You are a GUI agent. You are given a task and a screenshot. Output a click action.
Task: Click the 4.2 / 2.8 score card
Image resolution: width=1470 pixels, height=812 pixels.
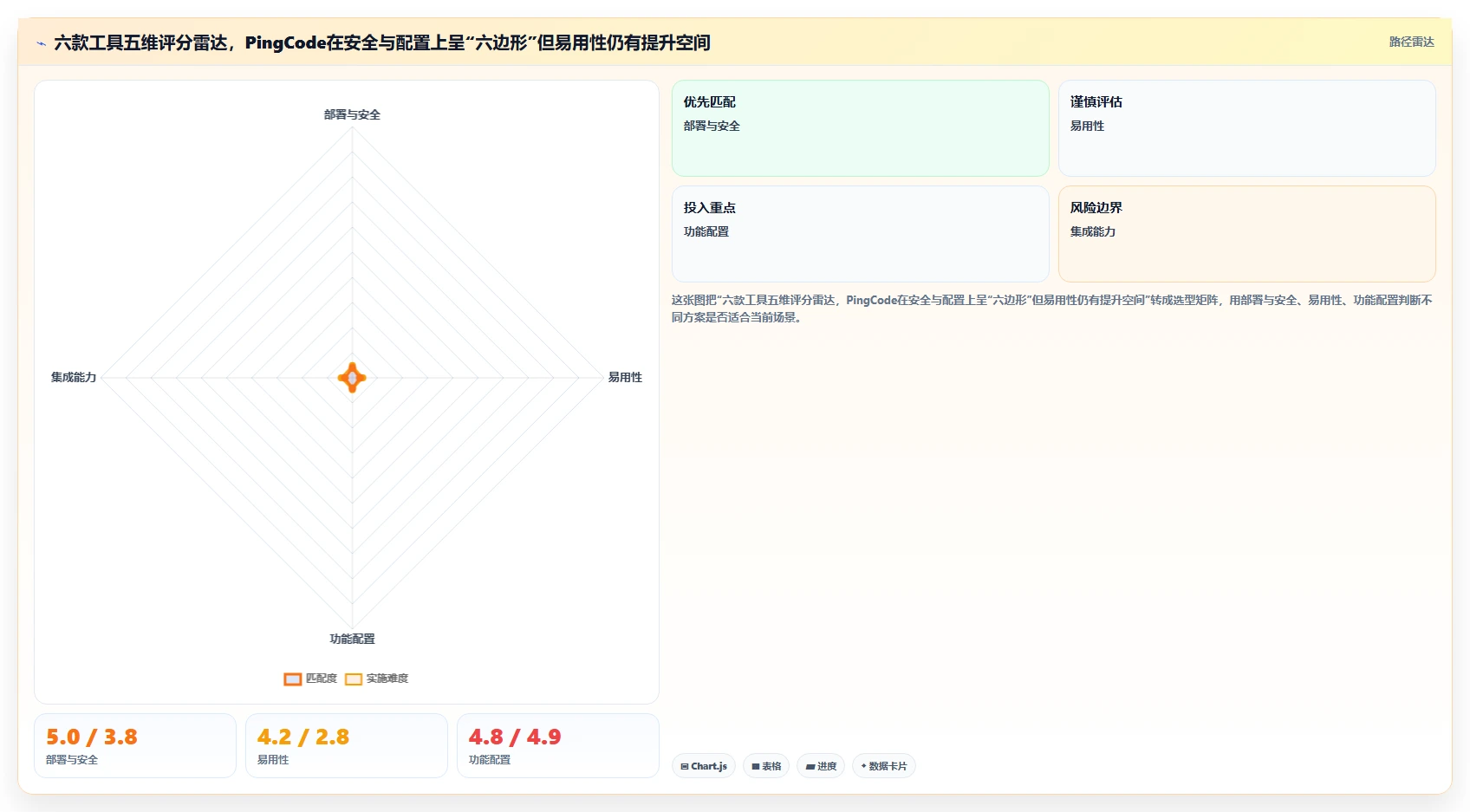[347, 746]
